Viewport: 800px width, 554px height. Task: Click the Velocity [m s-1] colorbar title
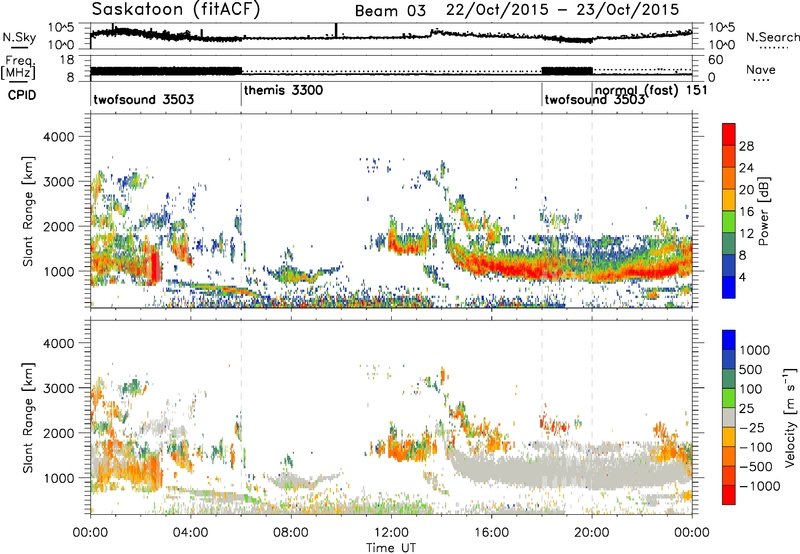(x=790, y=417)
